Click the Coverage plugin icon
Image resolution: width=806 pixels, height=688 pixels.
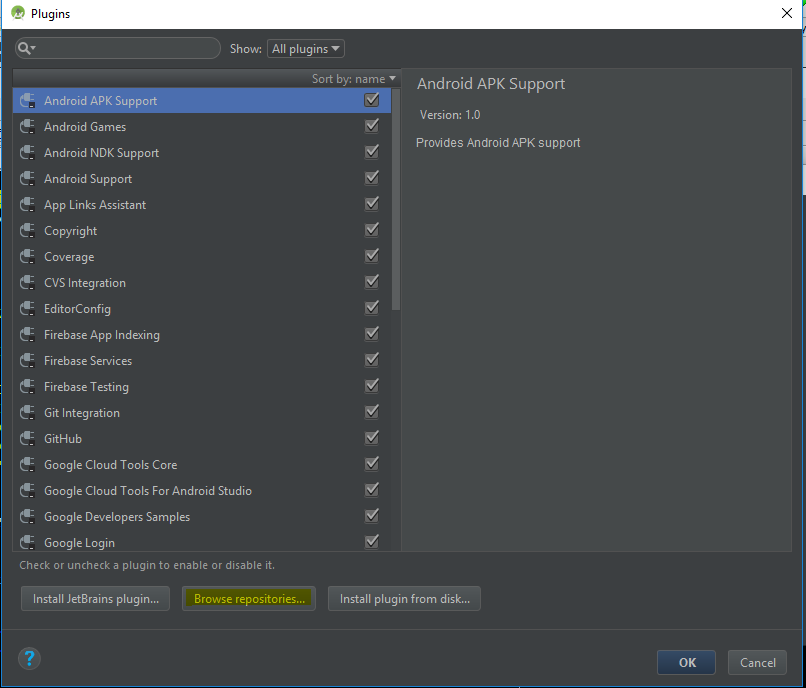27,257
